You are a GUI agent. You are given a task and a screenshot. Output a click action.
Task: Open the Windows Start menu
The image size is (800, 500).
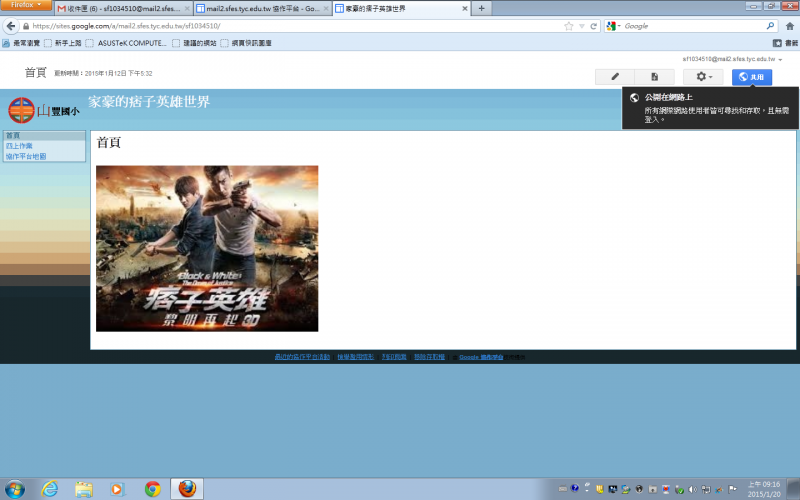14,489
